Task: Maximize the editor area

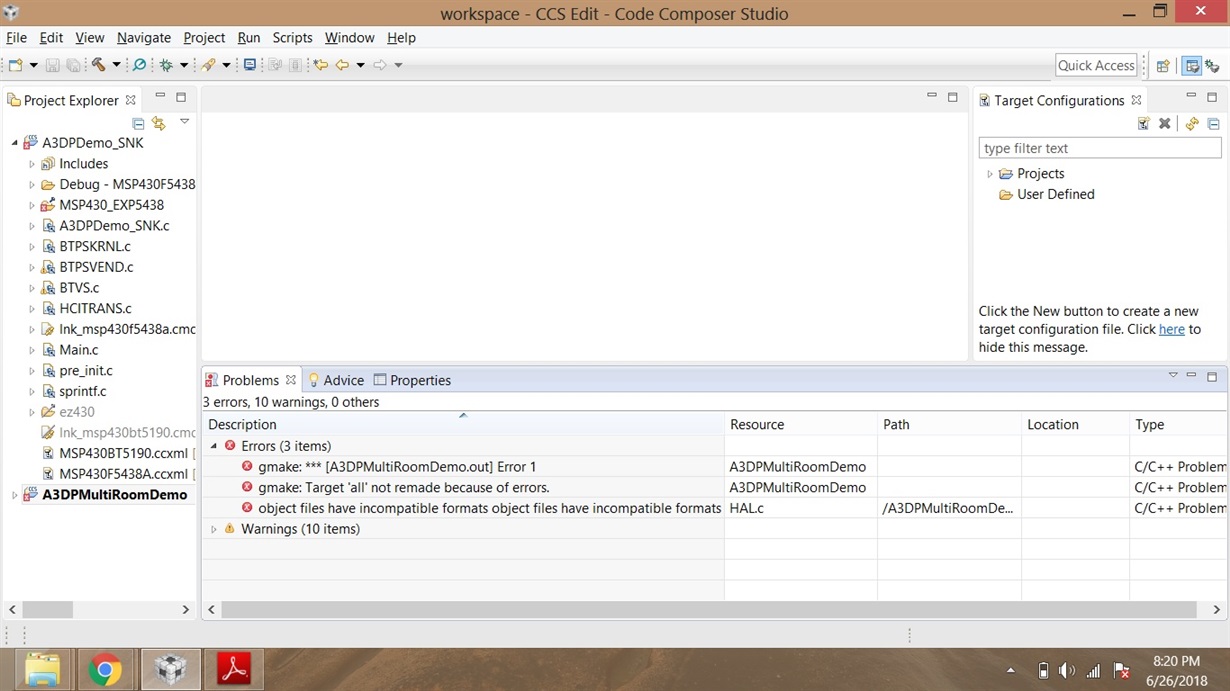Action: coord(953,97)
